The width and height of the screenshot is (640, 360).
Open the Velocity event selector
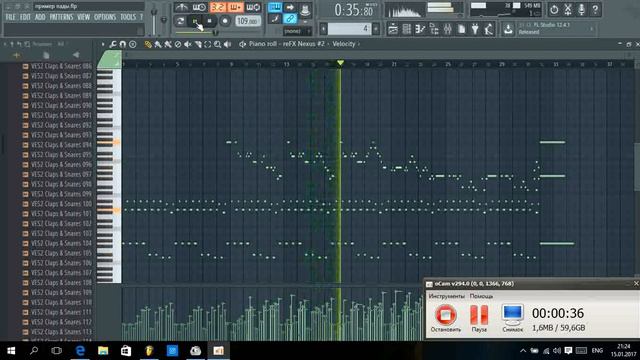(344, 44)
